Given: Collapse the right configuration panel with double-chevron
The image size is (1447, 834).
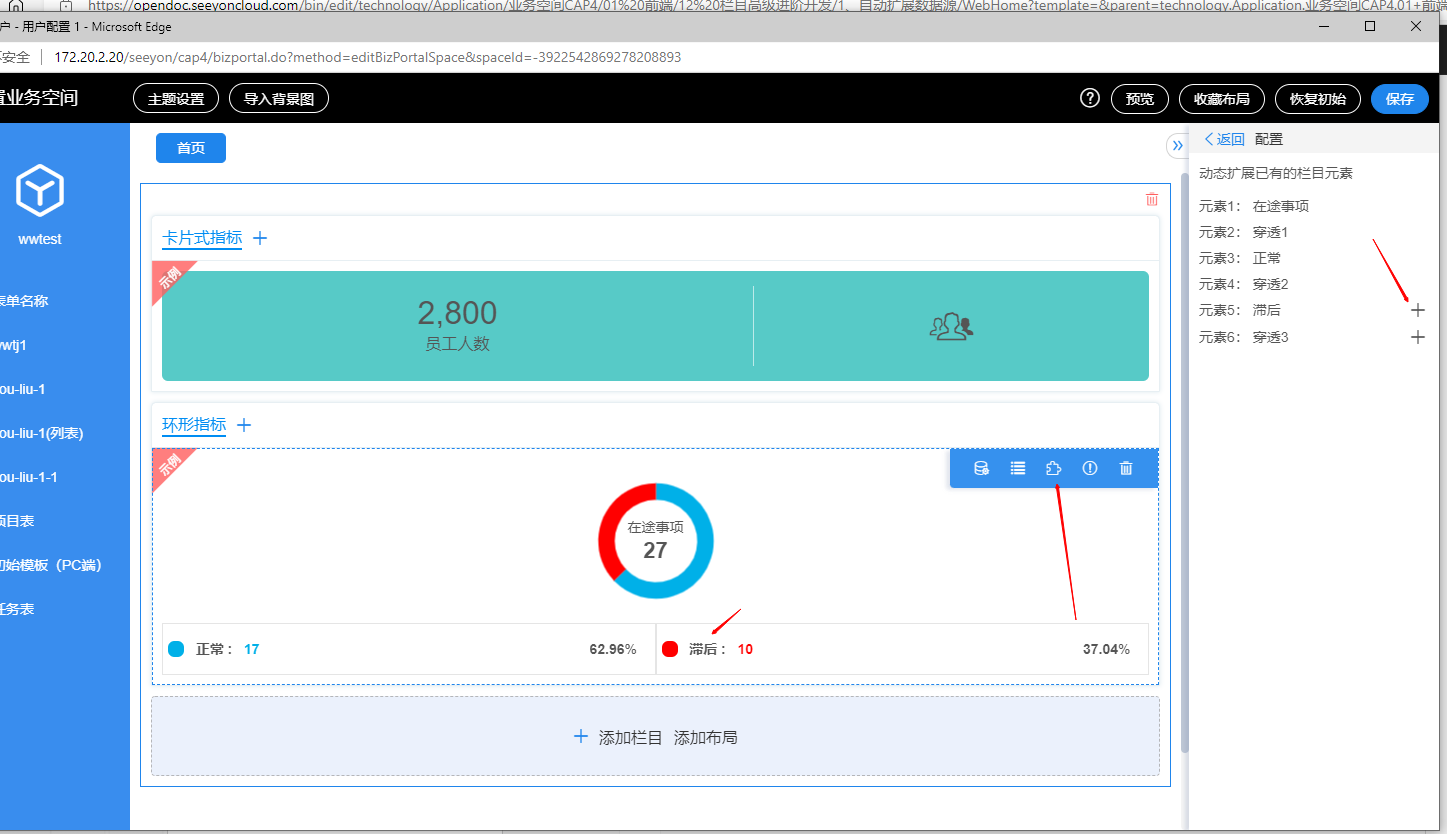Looking at the screenshot, I should pyautogui.click(x=1177, y=146).
